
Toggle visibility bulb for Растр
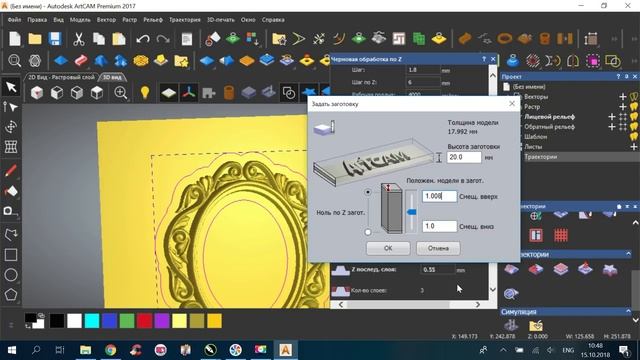634,107
